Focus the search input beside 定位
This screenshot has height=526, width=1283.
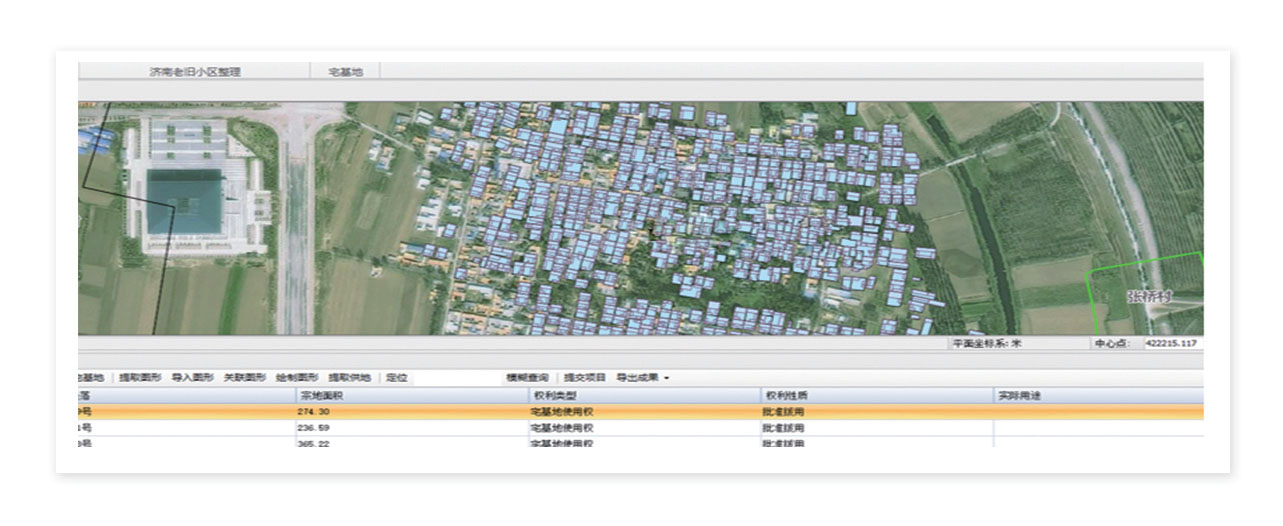[455, 378]
